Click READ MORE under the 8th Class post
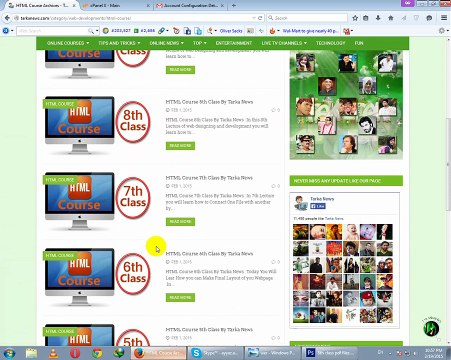This screenshot has height=360, width=451. point(180,146)
